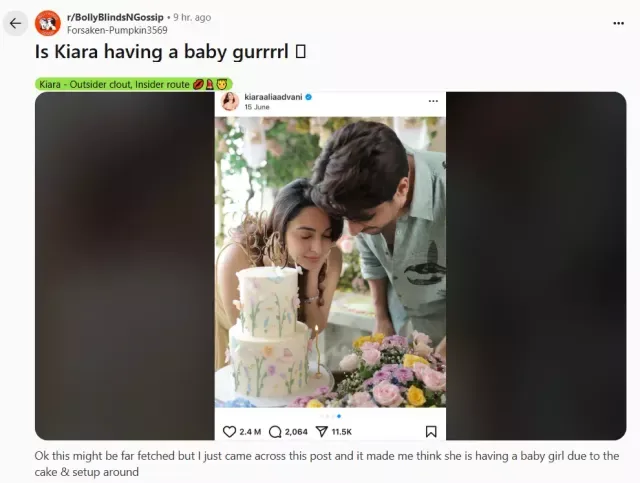Open comments via speech bubble icon
The height and width of the screenshot is (483, 640).
tap(275, 432)
